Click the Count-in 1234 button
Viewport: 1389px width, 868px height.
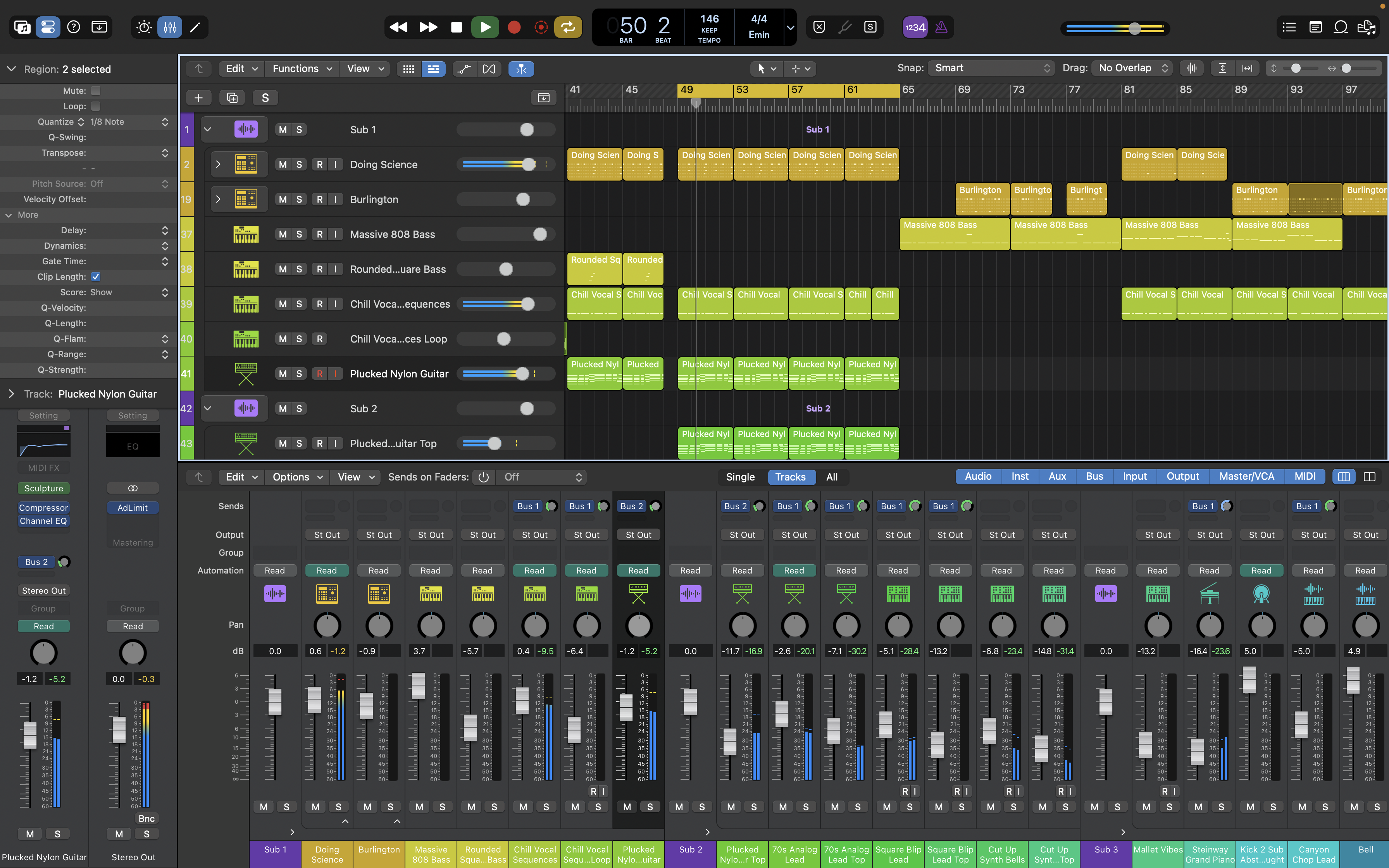(x=915, y=27)
